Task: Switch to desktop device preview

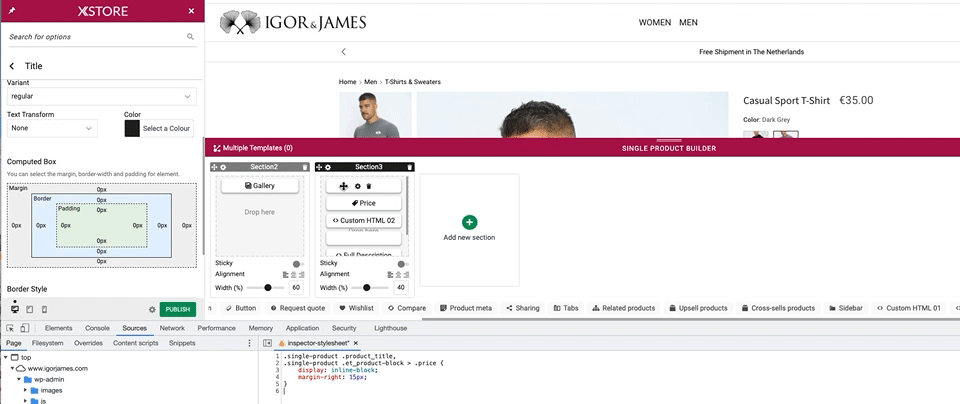Action: (x=15, y=309)
